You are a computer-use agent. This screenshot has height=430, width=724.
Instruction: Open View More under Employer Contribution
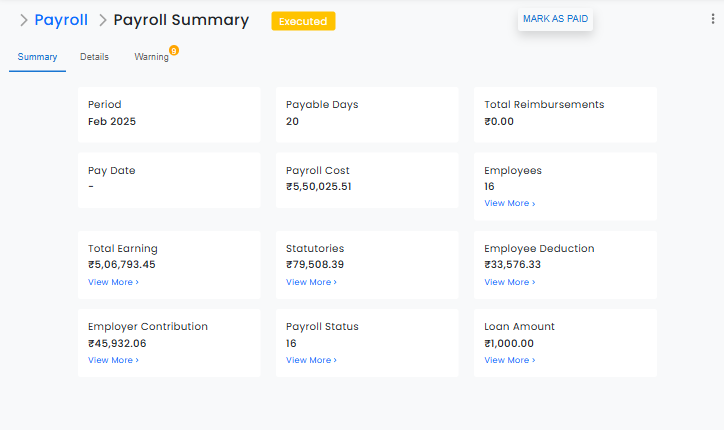113,360
